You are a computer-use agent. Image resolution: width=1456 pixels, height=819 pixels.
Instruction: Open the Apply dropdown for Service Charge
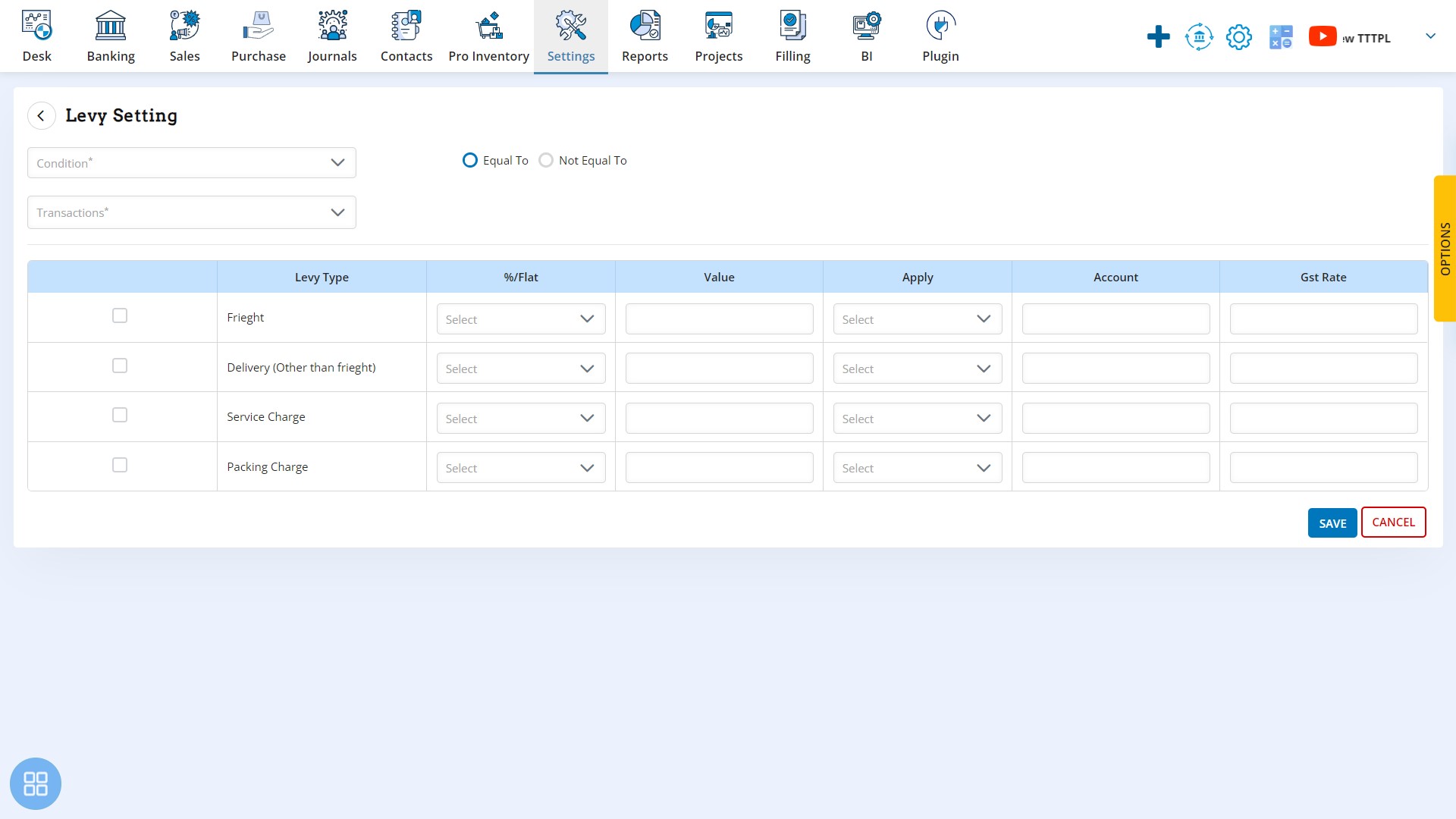click(x=918, y=418)
